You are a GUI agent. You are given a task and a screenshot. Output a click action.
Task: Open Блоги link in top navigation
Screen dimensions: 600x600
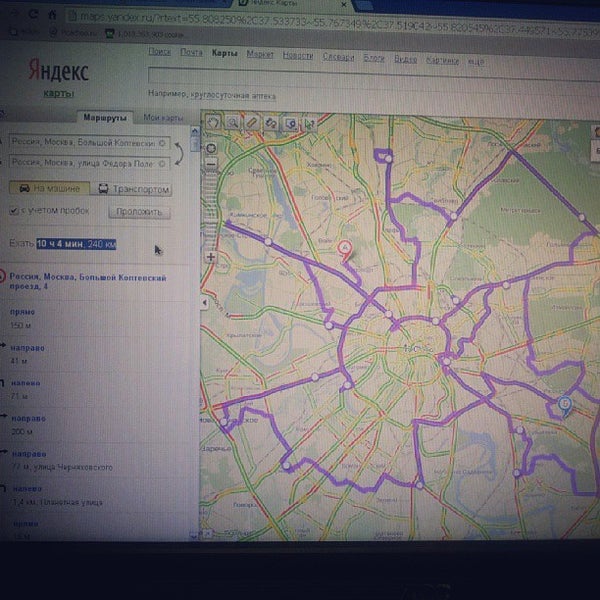click(373, 58)
